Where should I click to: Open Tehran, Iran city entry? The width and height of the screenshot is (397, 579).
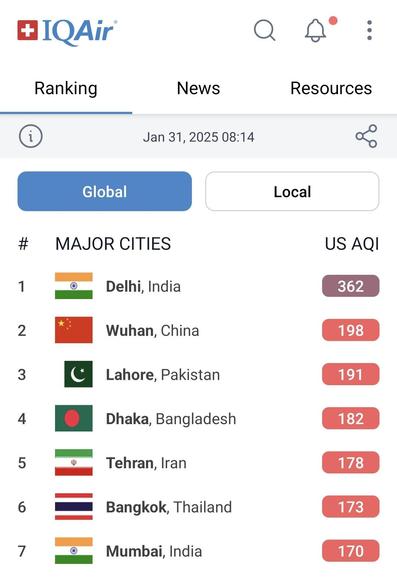(x=198, y=463)
